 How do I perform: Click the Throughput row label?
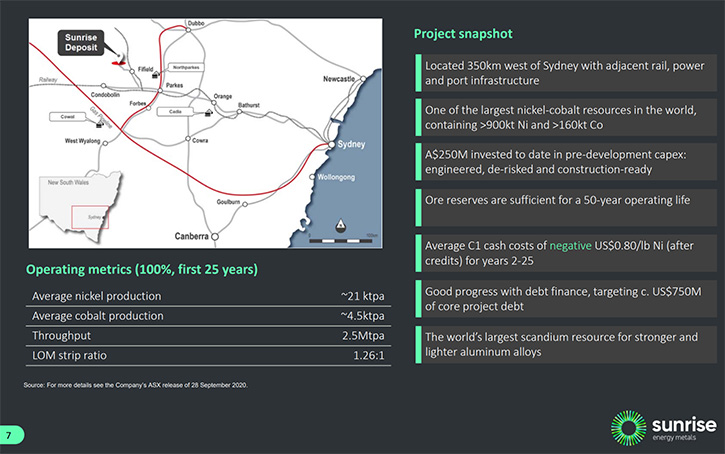61,336
